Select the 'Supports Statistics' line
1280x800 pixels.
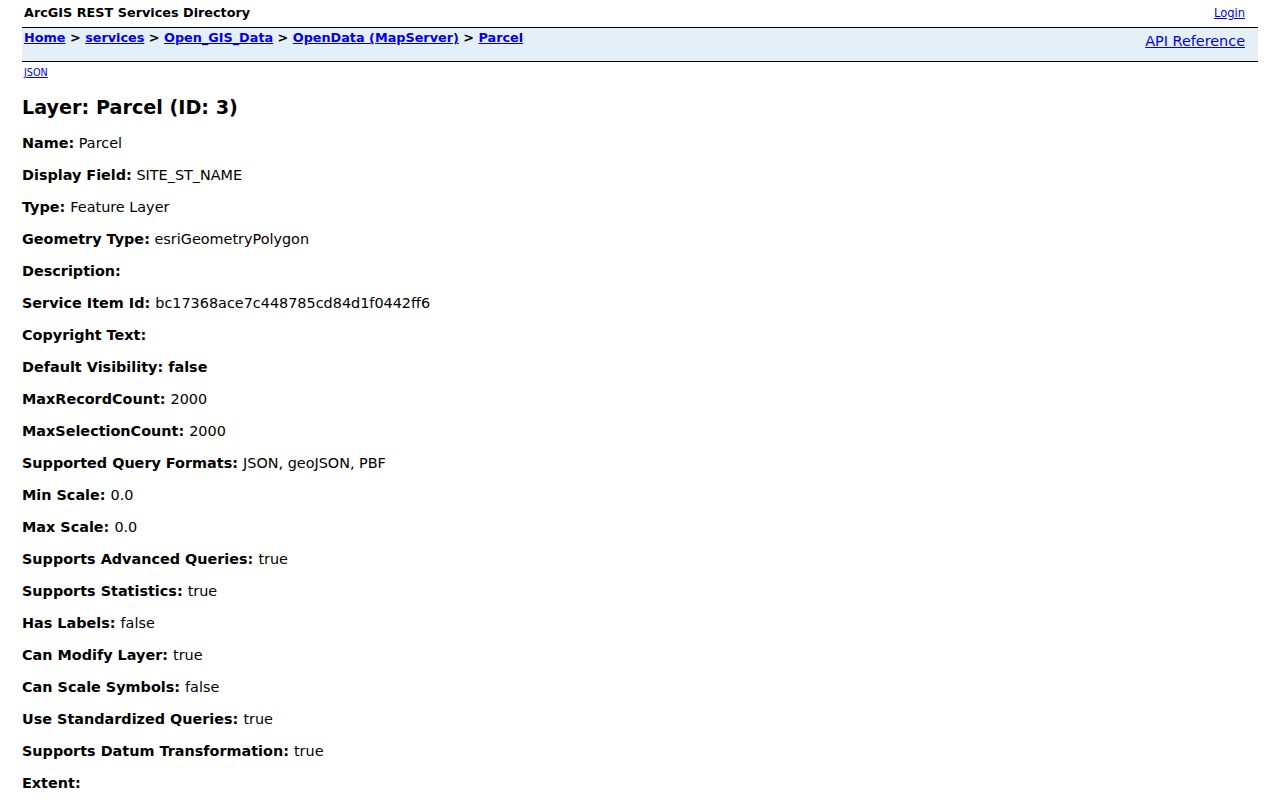click(x=120, y=591)
